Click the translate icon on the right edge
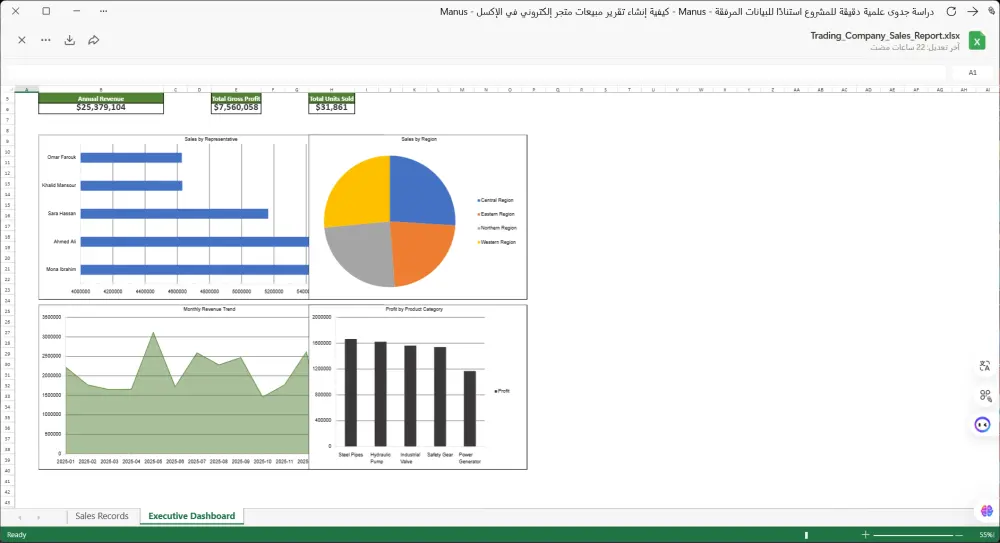This screenshot has width=1000, height=543. (985, 366)
